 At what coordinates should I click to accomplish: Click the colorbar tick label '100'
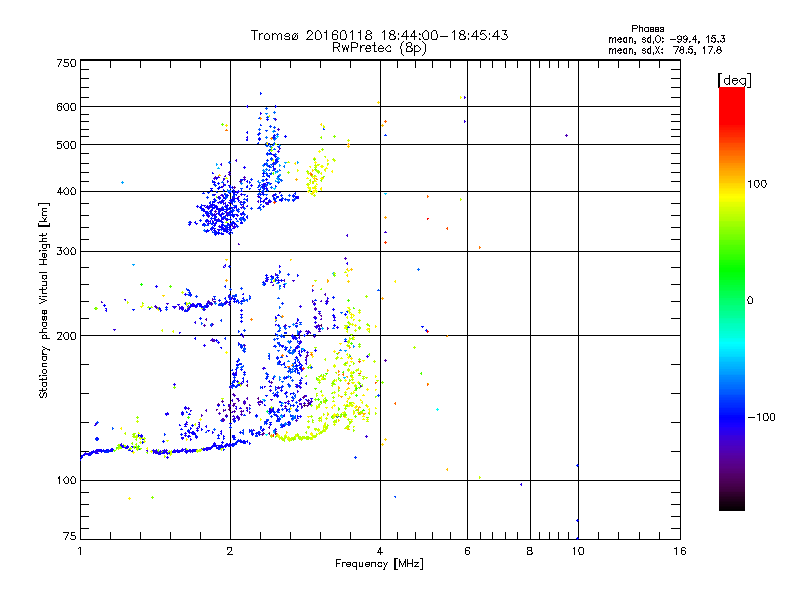757,184
